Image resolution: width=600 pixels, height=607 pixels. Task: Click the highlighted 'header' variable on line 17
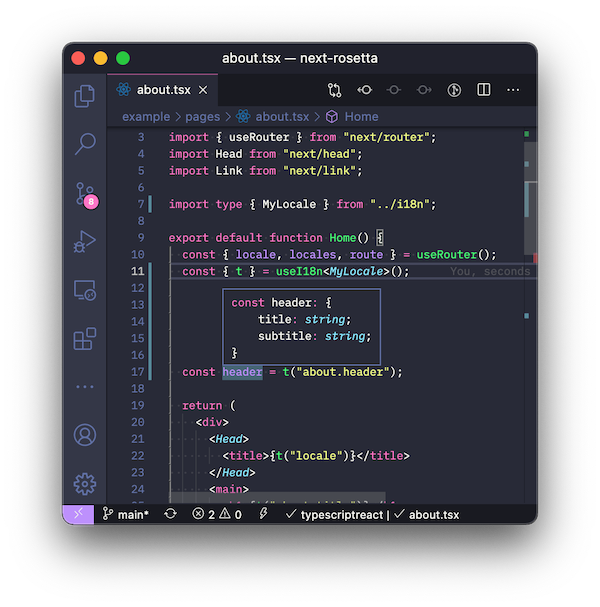(x=242, y=372)
